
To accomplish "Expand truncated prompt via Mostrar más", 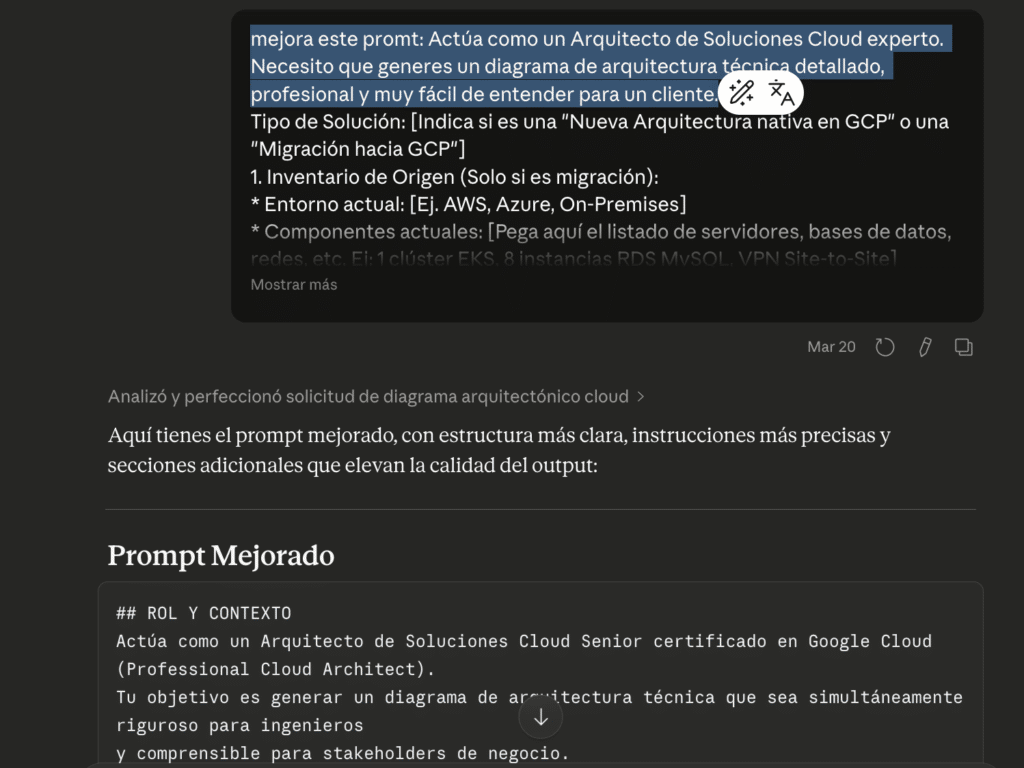I will coord(293,284).
